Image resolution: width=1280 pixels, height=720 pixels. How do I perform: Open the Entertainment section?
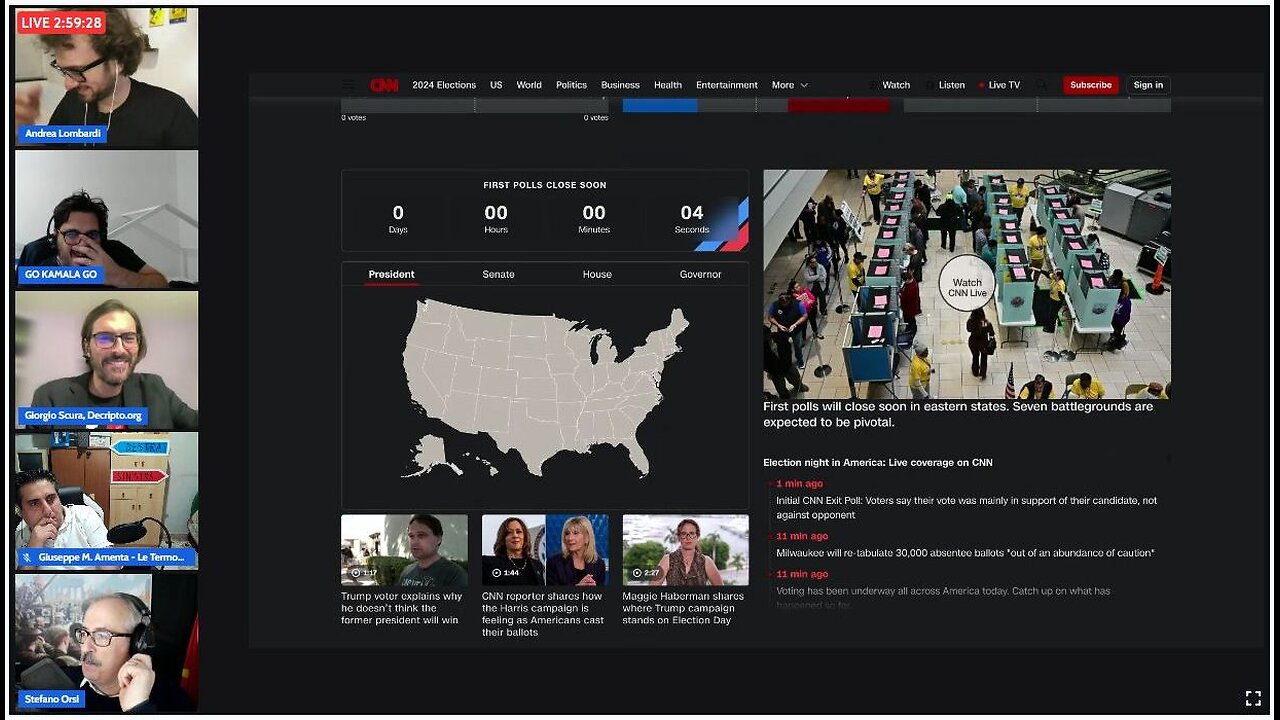click(727, 85)
